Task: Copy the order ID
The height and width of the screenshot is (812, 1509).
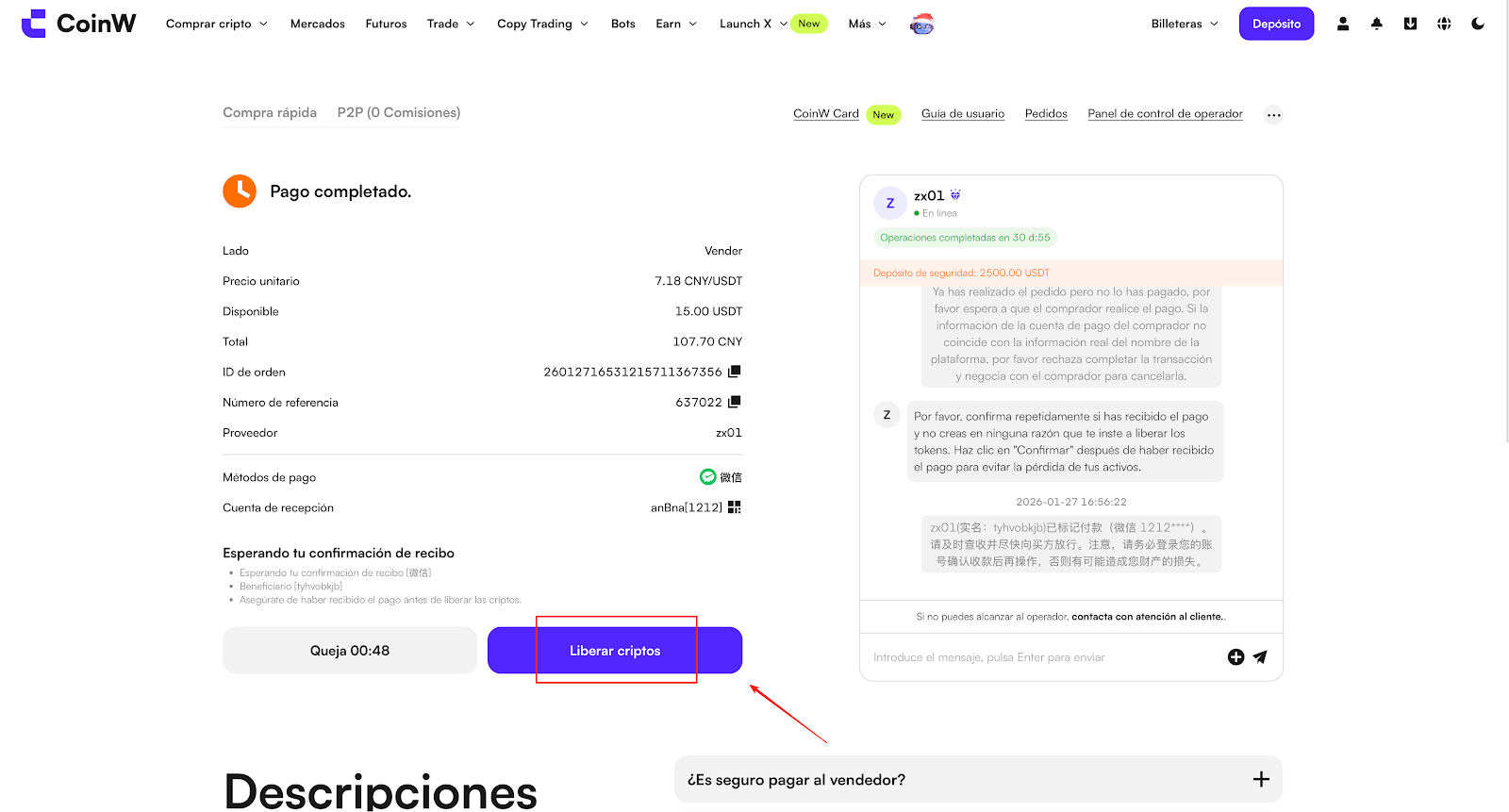Action: pyautogui.click(x=735, y=372)
